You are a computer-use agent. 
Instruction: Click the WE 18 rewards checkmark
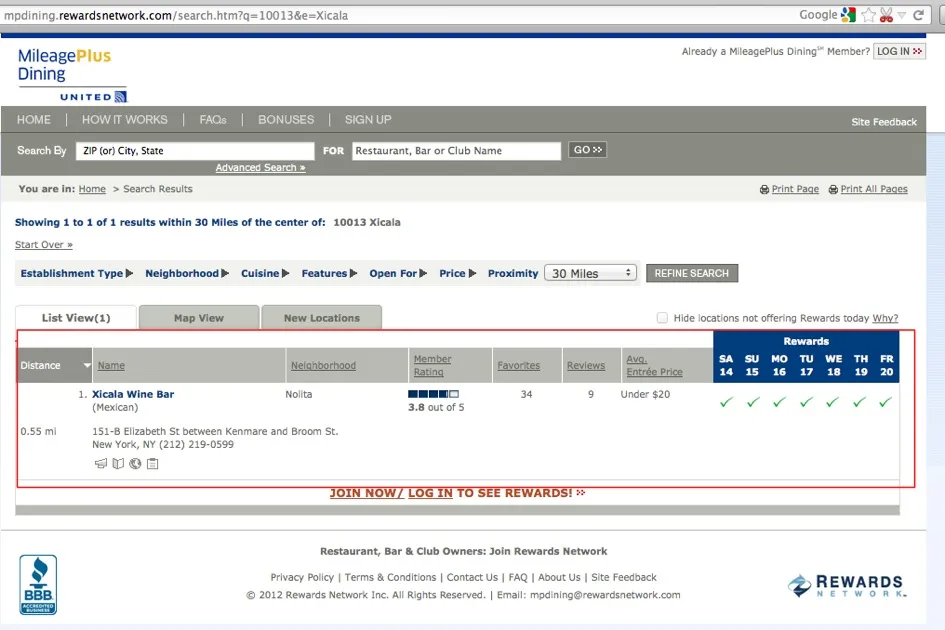click(x=832, y=402)
